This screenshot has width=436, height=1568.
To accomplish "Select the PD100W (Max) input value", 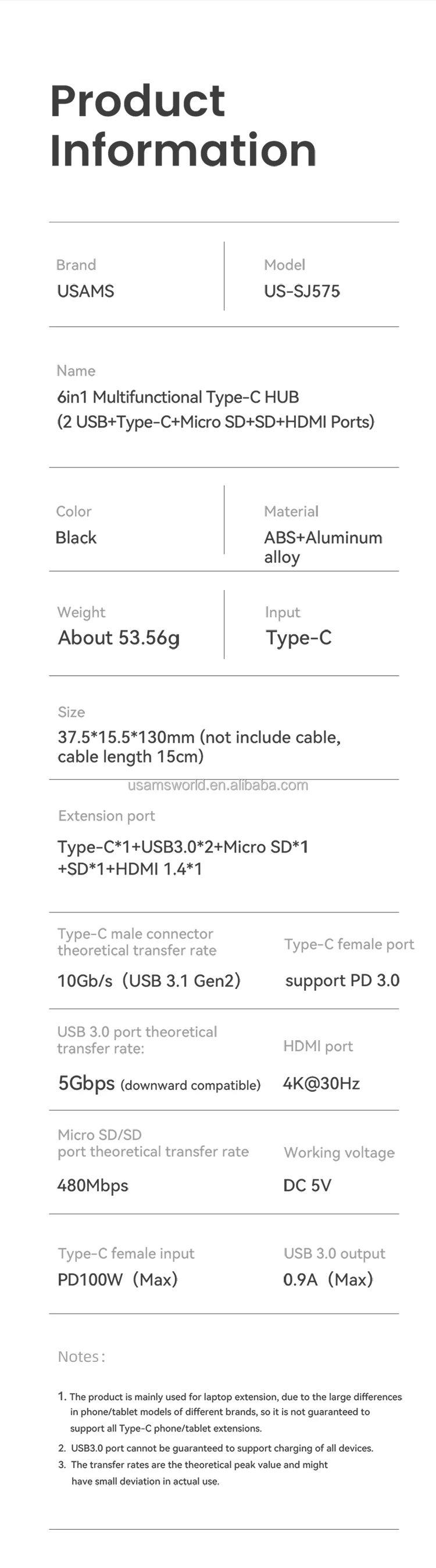I will point(117,1279).
